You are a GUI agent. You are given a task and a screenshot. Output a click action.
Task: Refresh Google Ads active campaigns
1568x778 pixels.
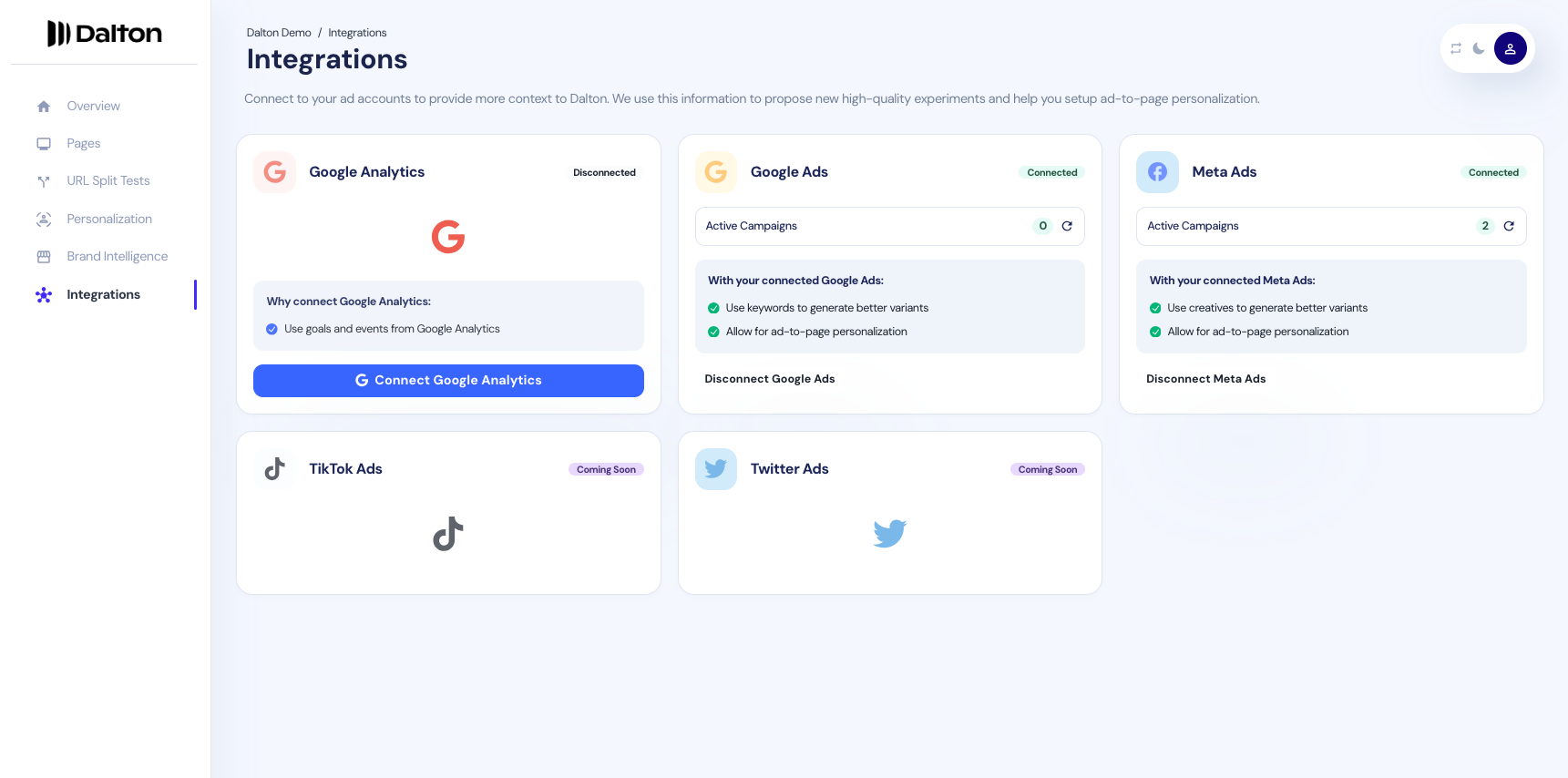tap(1067, 226)
